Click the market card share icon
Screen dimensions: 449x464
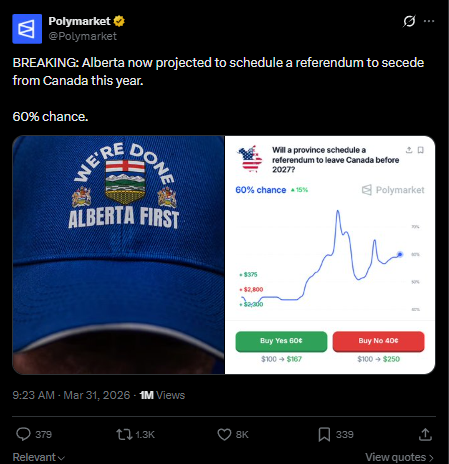pos(409,150)
